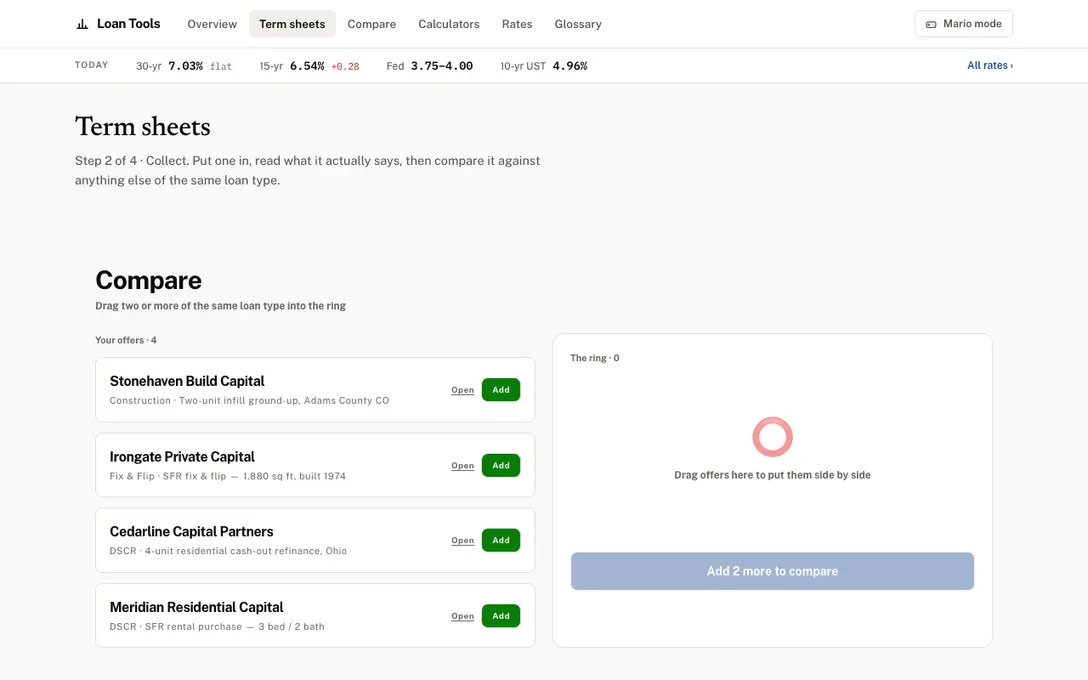Switch to the Rates nav tab

pos(517,24)
